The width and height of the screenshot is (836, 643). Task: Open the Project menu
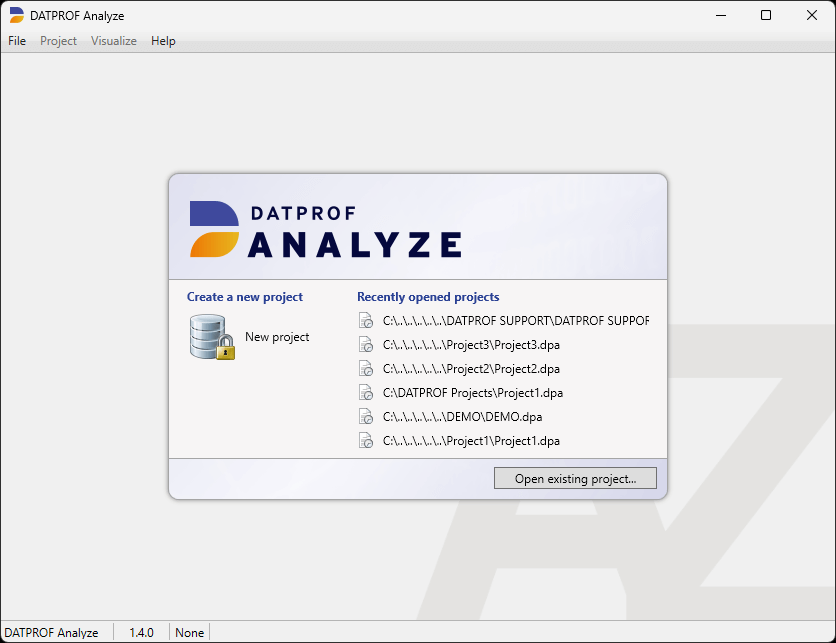pyautogui.click(x=58, y=41)
